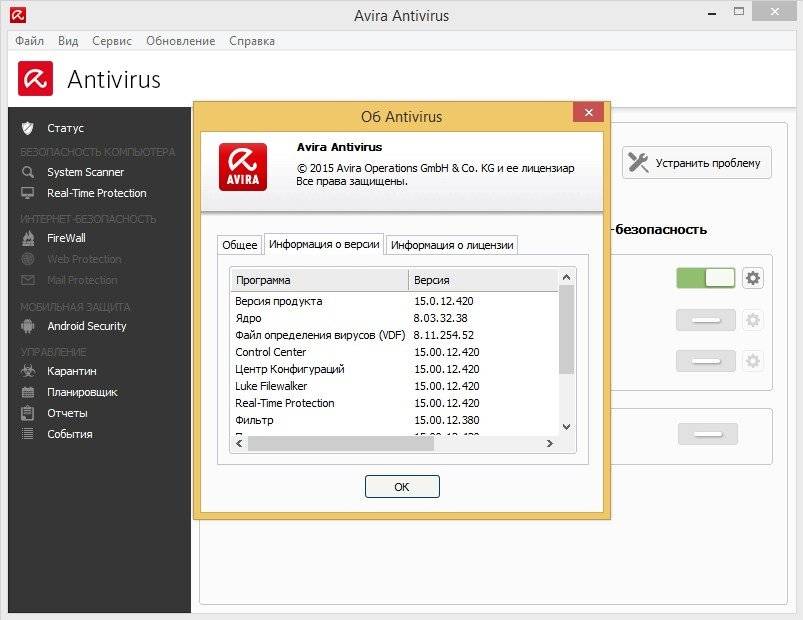Select the Фильтр row

pyautogui.click(x=394, y=420)
